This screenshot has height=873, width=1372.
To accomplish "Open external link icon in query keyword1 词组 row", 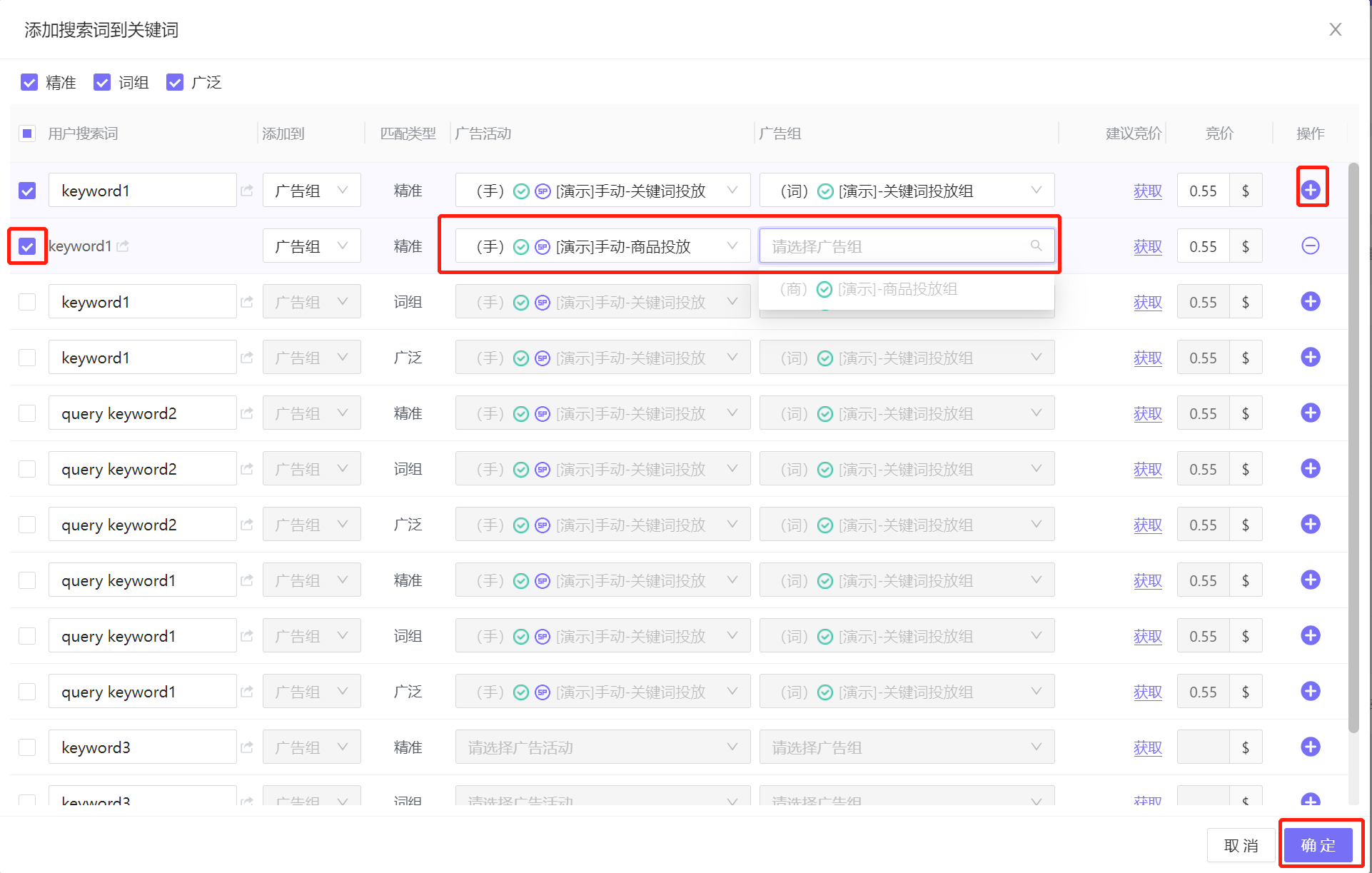I will (247, 636).
